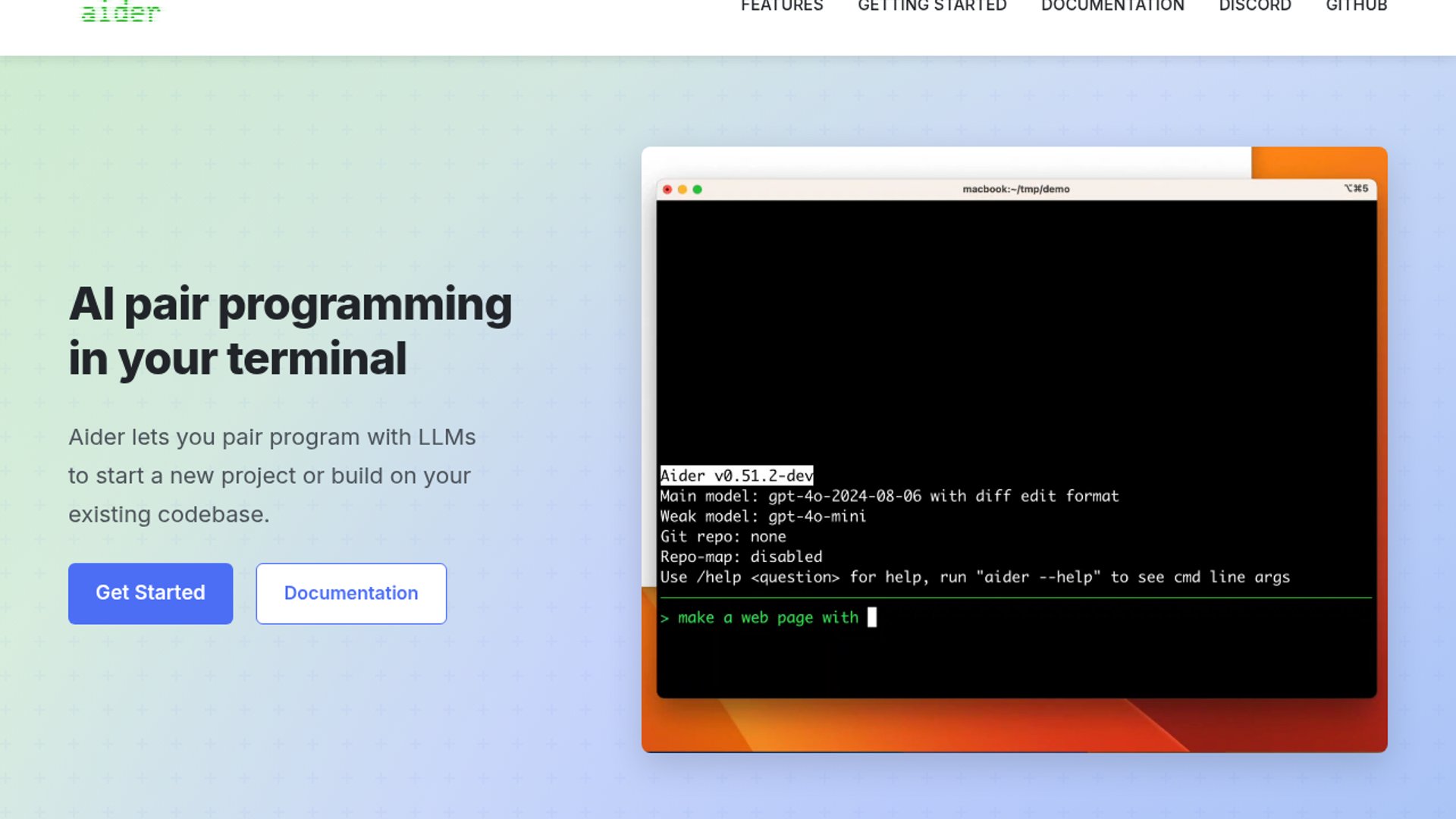Click the white terminal cursor block
Screen dimensions: 1456x819
[x=872, y=617]
